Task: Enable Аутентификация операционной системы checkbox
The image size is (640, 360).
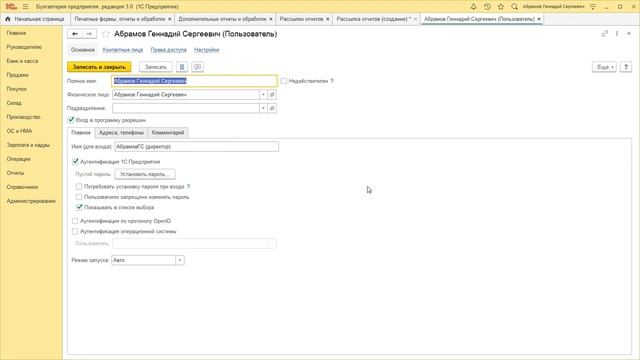Action: 75,231
